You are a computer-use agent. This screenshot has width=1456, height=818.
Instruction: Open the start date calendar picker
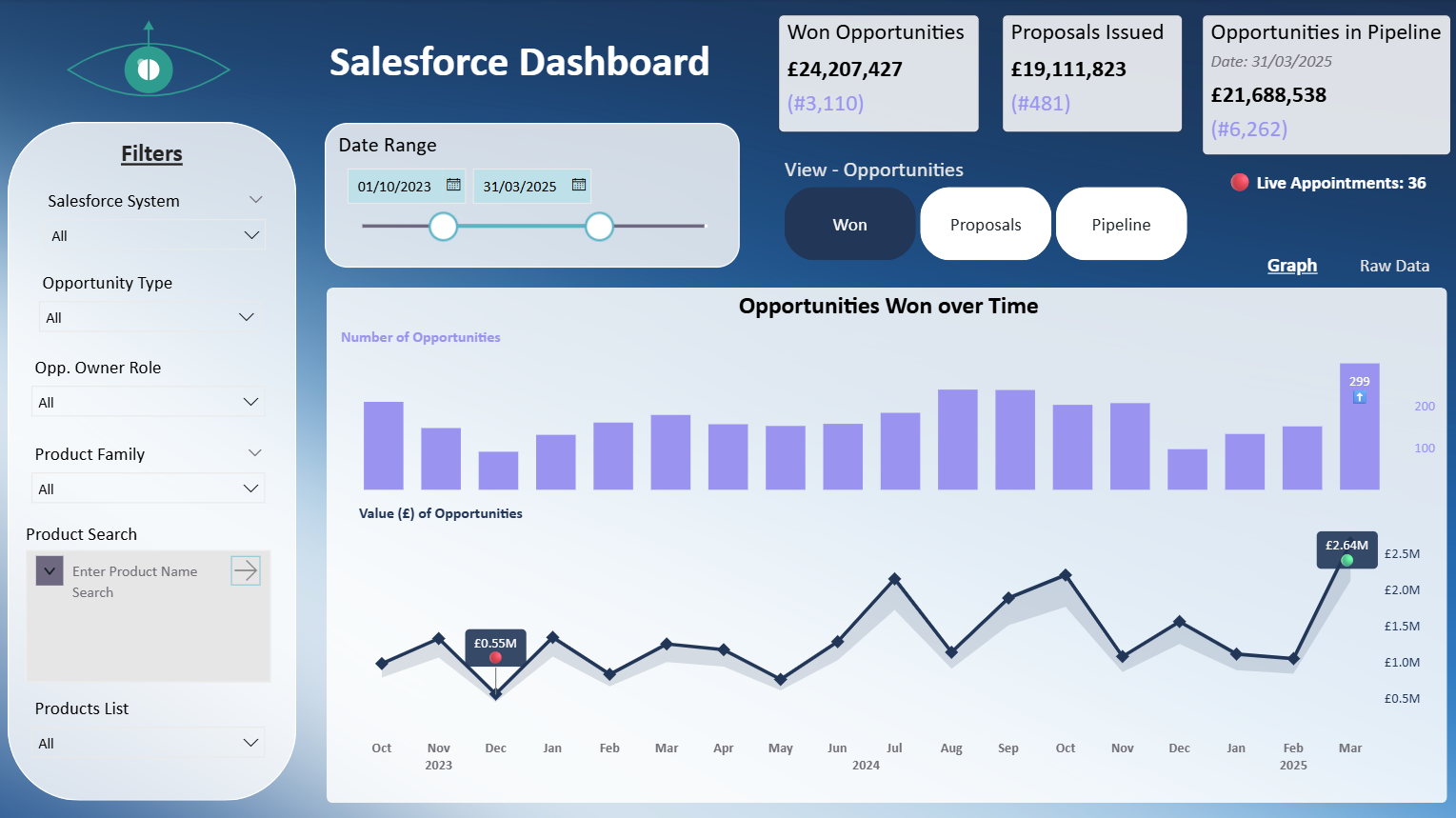click(454, 185)
